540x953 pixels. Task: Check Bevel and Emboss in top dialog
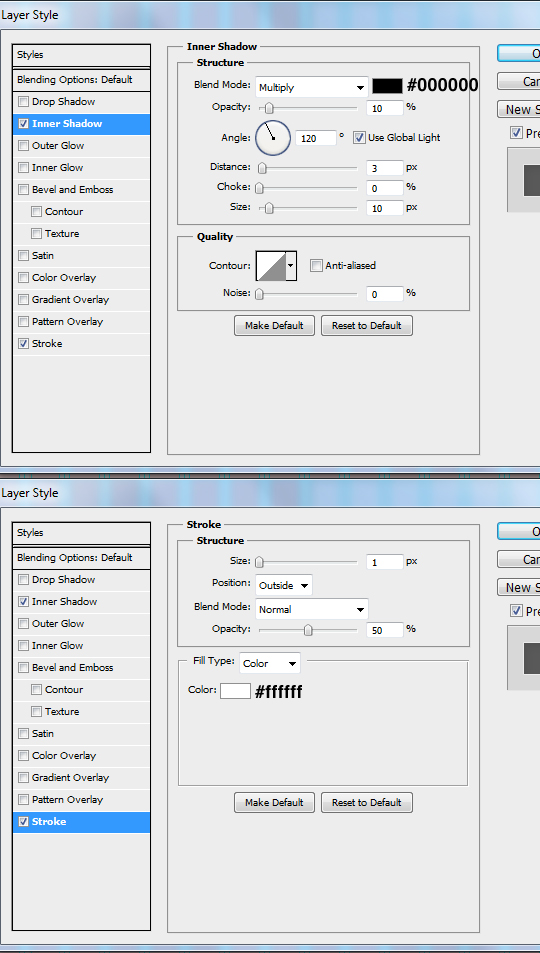[x=24, y=189]
